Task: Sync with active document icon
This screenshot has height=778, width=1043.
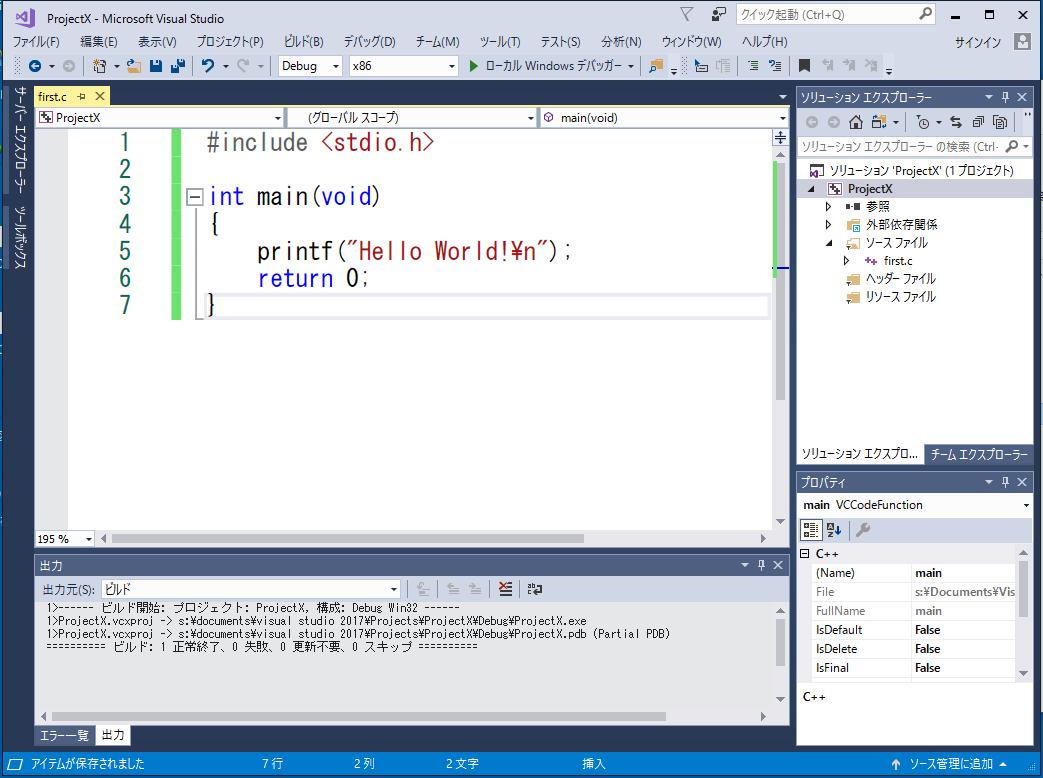Action: [x=956, y=122]
